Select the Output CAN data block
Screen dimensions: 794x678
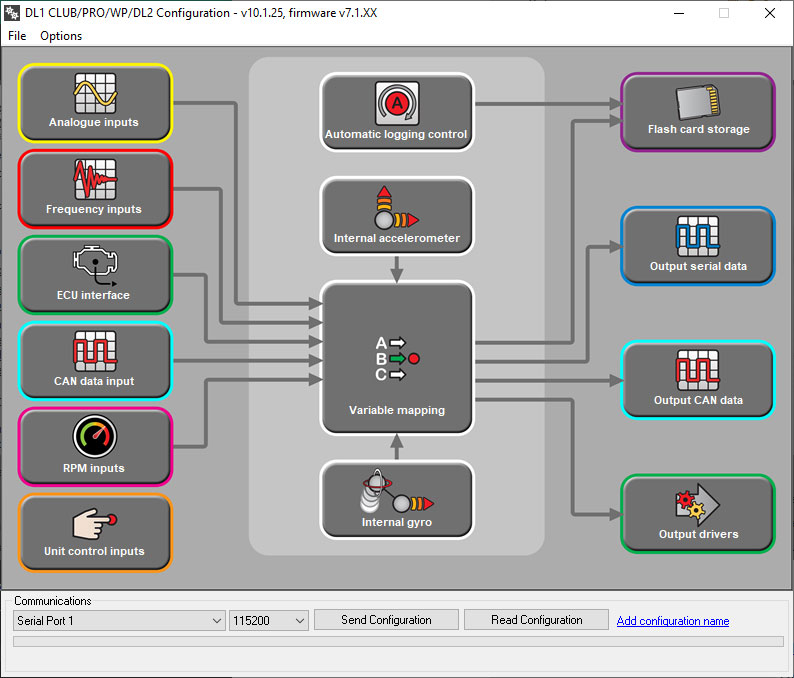pyautogui.click(x=698, y=380)
